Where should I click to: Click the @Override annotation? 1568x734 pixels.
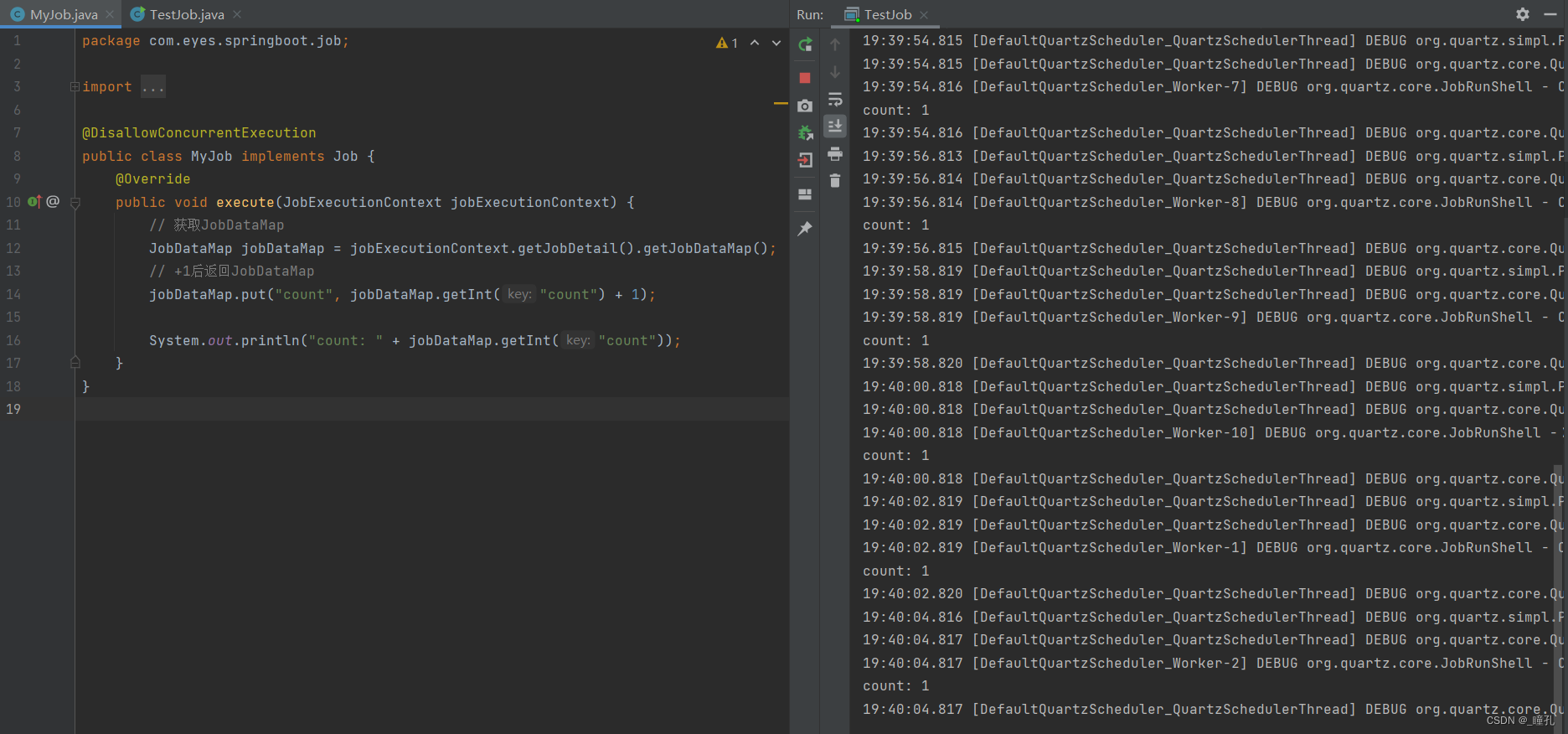(x=153, y=179)
